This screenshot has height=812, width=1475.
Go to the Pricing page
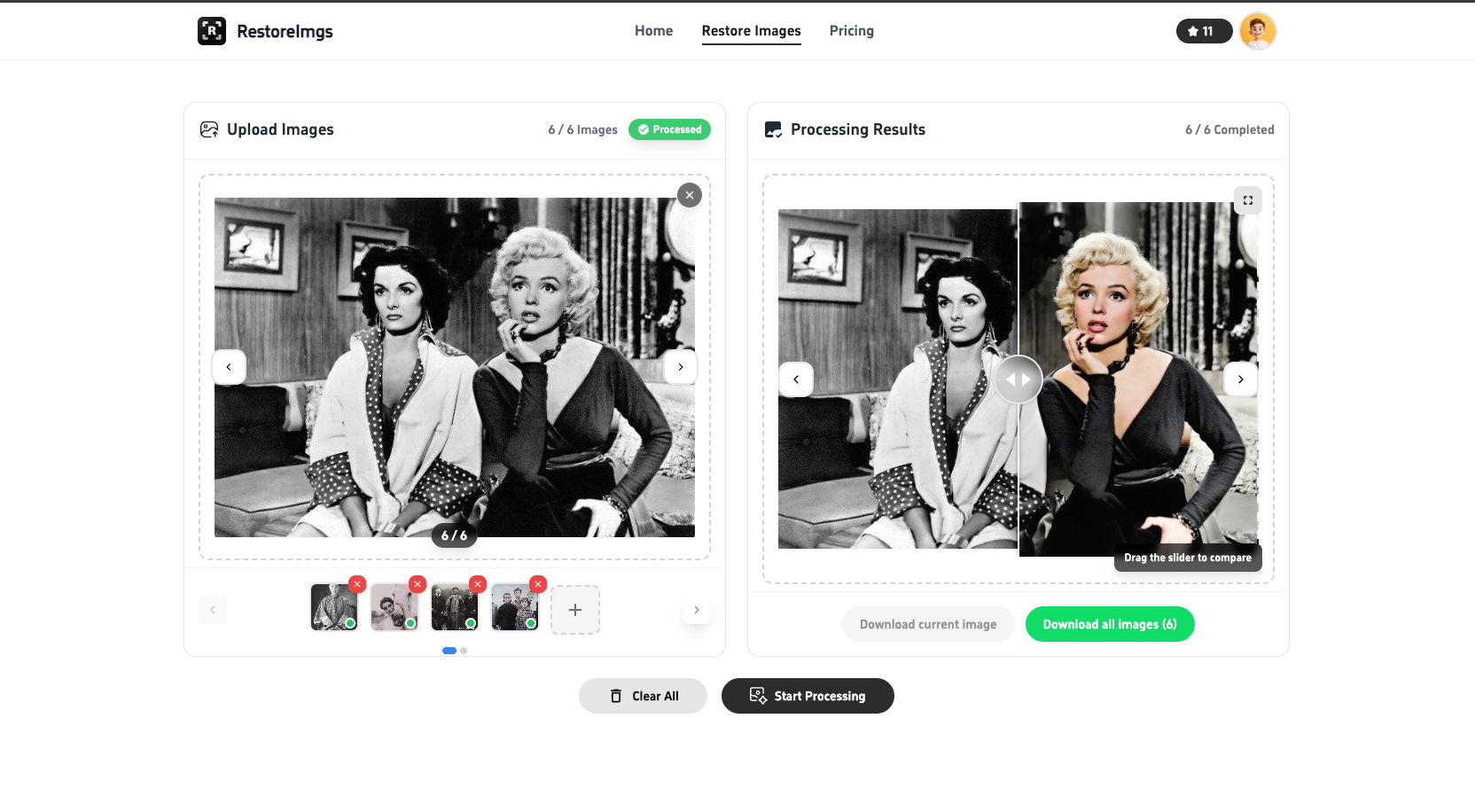[x=851, y=31]
